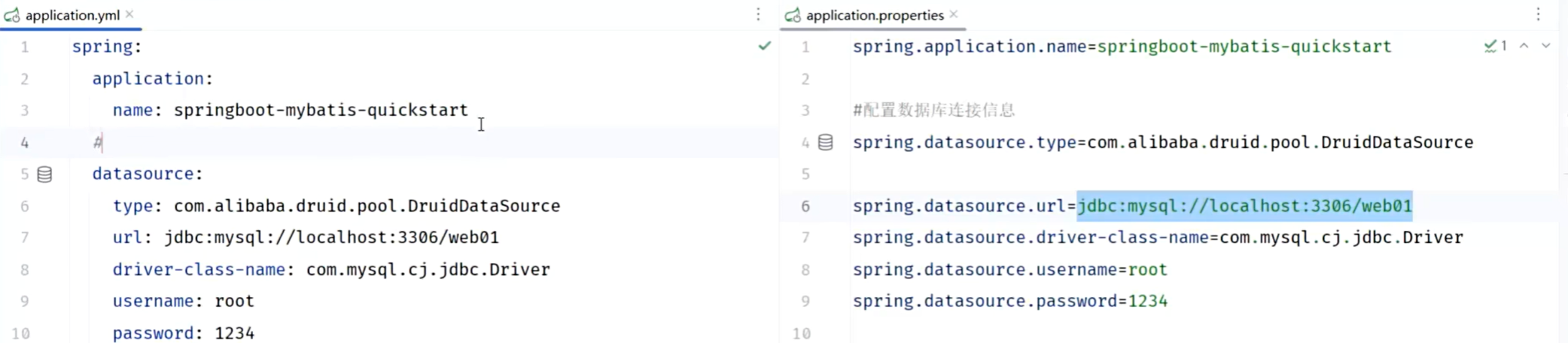Switch to the application.properties tab

point(874,15)
